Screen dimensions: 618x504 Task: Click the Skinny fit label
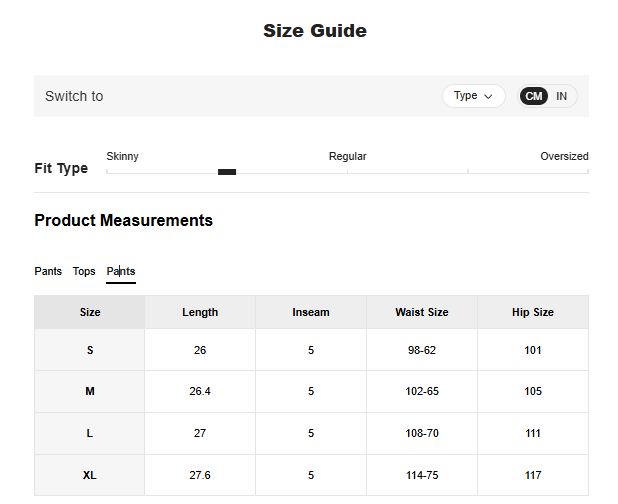click(x=122, y=156)
